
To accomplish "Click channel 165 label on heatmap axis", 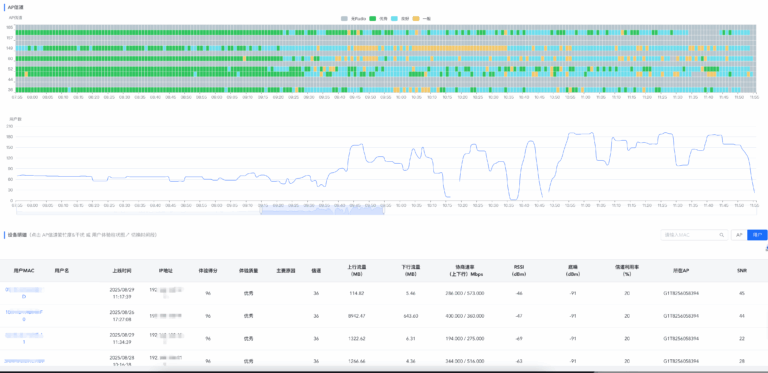I will click(x=10, y=27).
